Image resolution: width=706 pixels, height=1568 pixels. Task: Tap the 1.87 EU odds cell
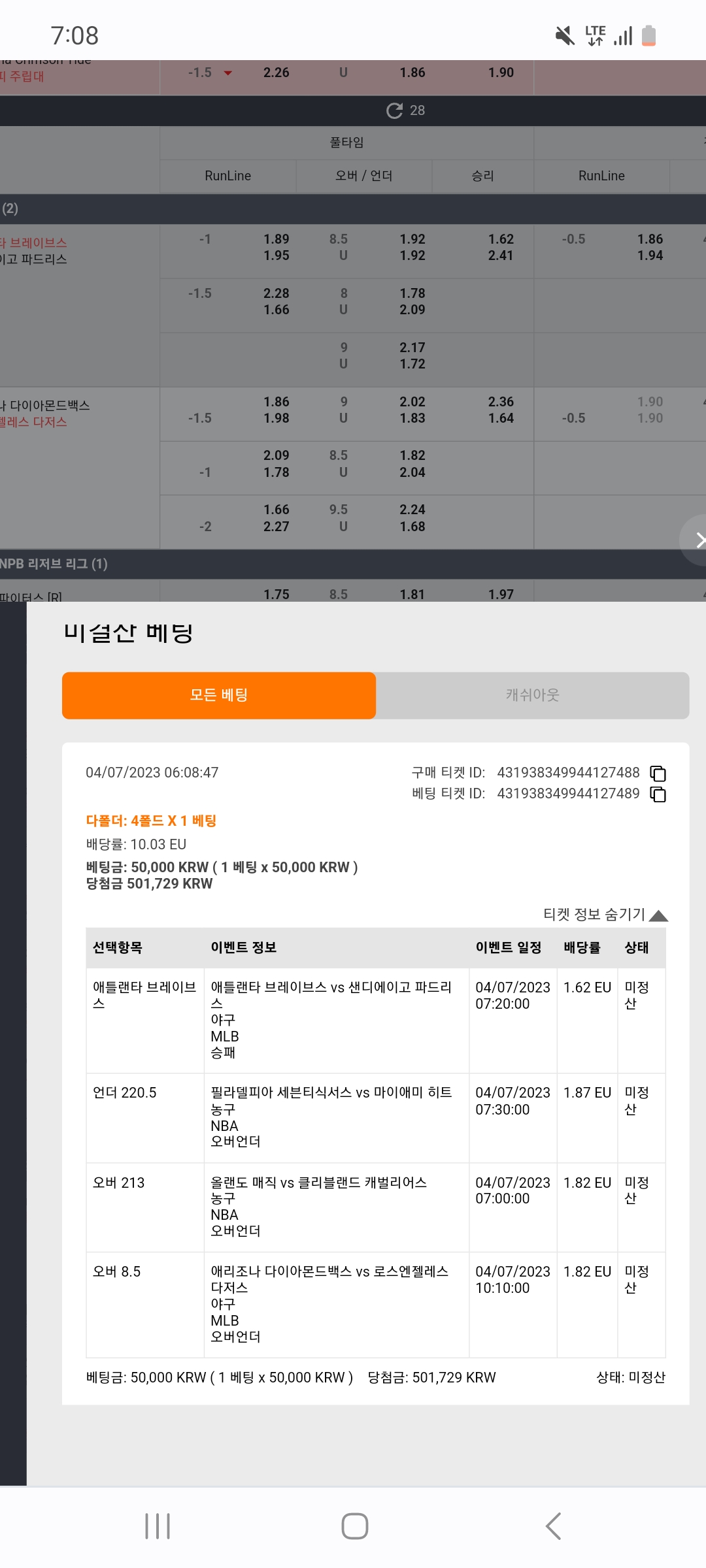pos(587,1118)
